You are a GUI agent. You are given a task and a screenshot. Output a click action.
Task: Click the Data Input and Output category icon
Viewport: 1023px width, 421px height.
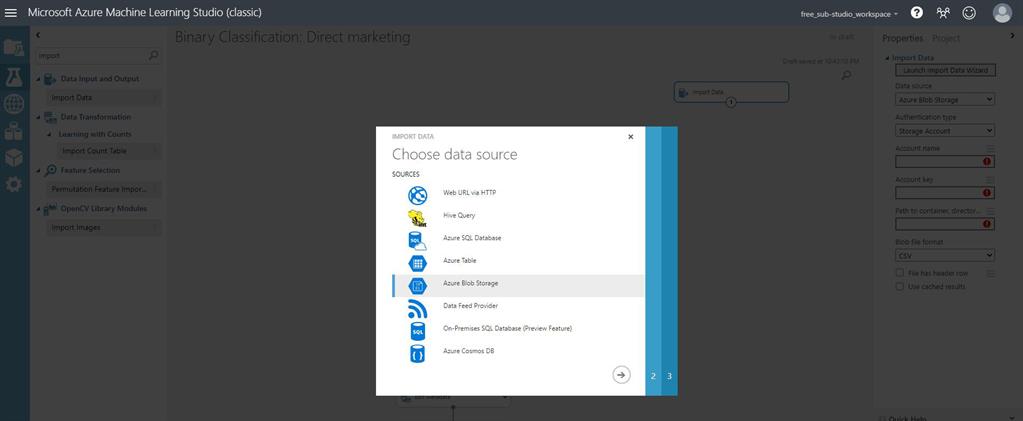pos(50,79)
